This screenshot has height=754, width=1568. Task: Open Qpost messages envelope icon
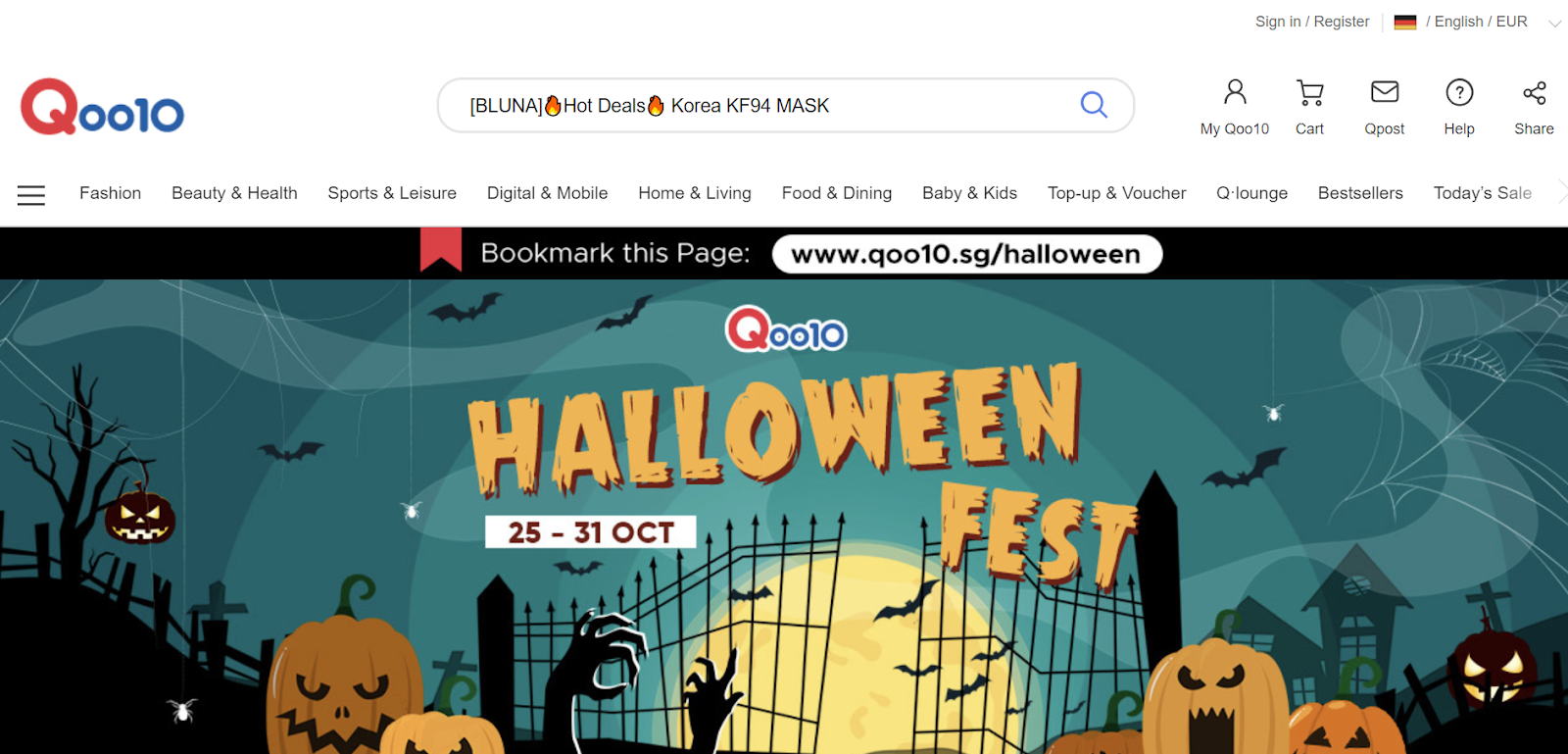click(1385, 92)
